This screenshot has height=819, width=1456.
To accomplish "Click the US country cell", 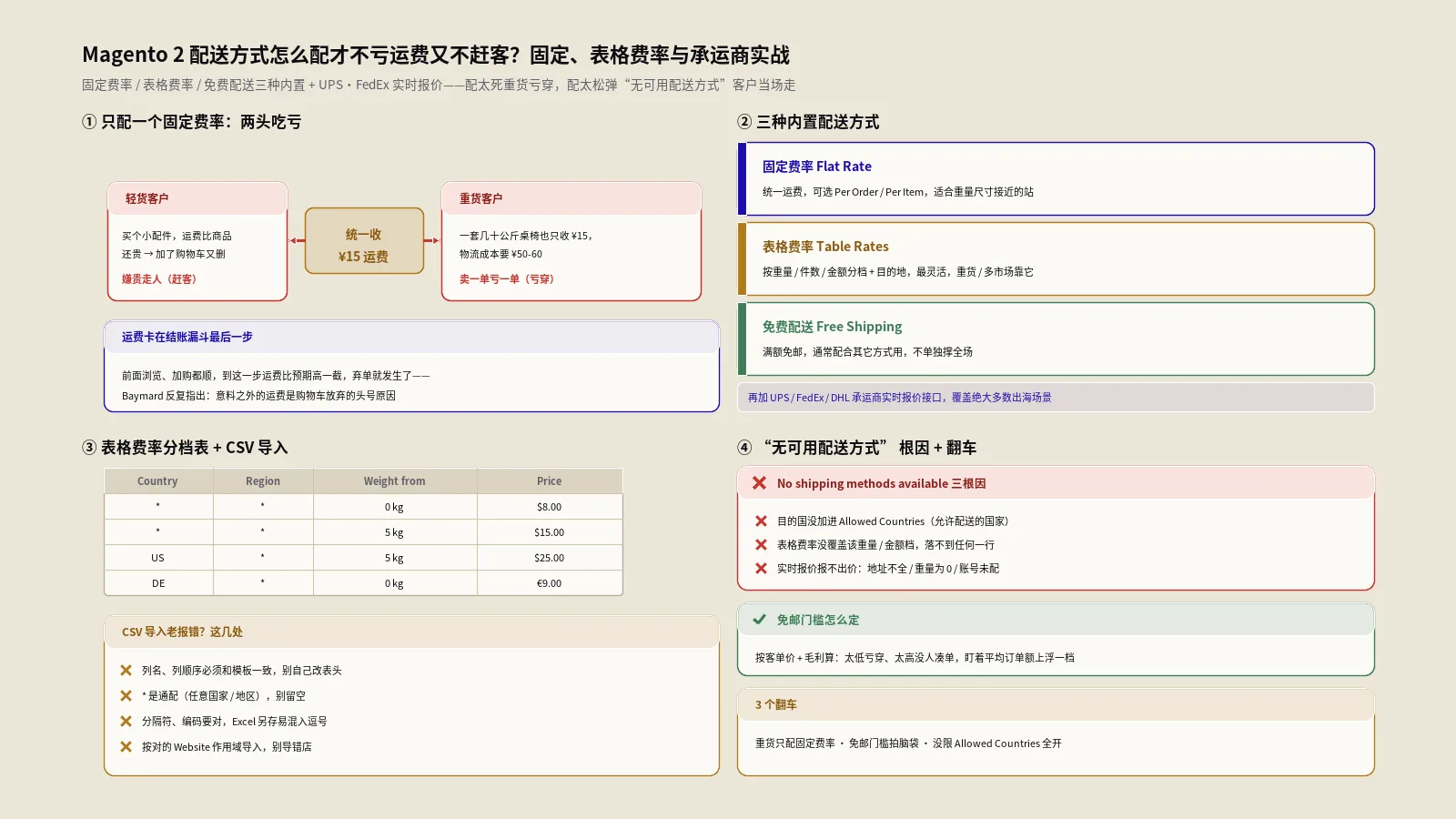I will tap(157, 558).
